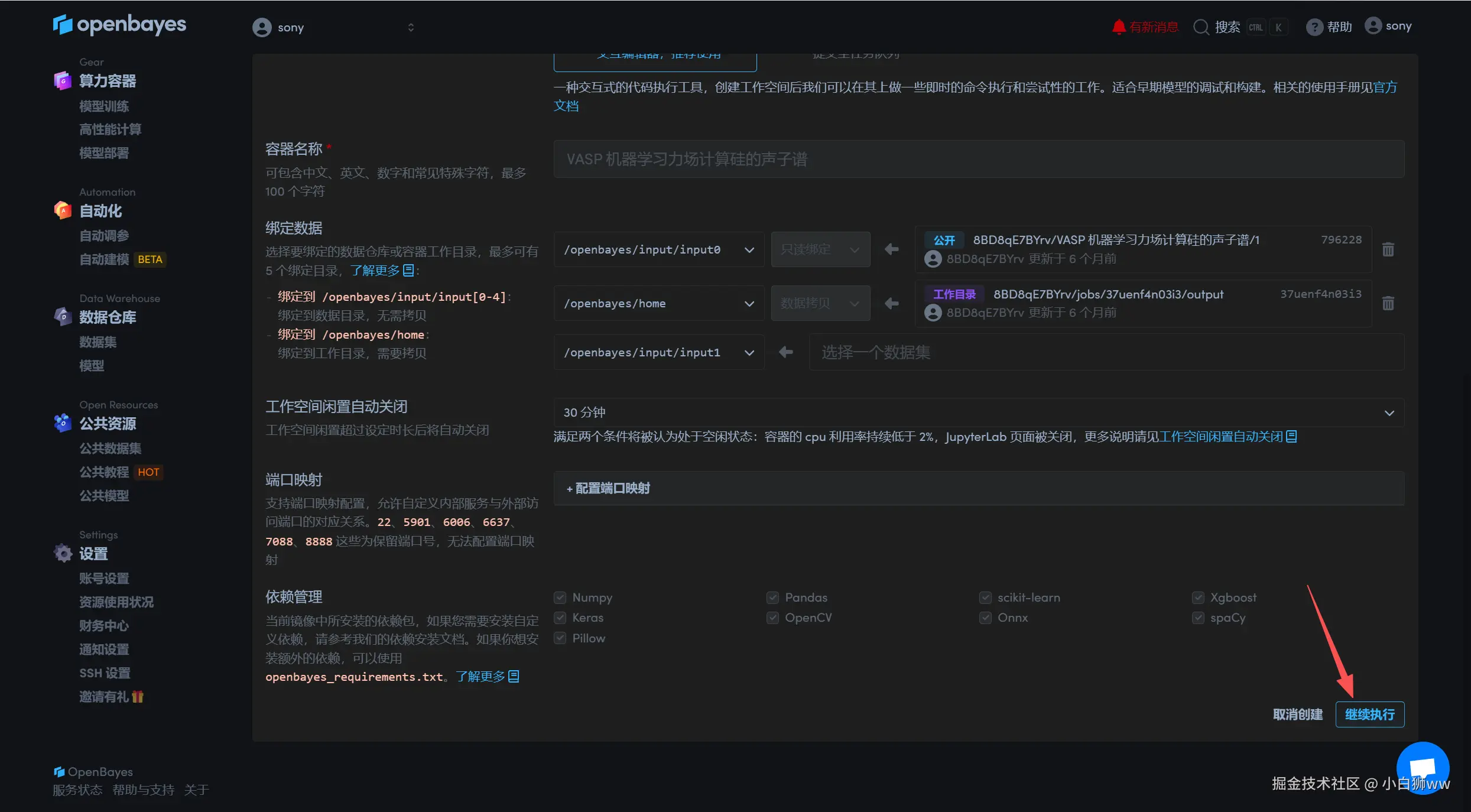Expand the /openbayes/input/input1 path dropdown
The width and height of the screenshot is (1471, 812).
pyautogui.click(x=658, y=352)
